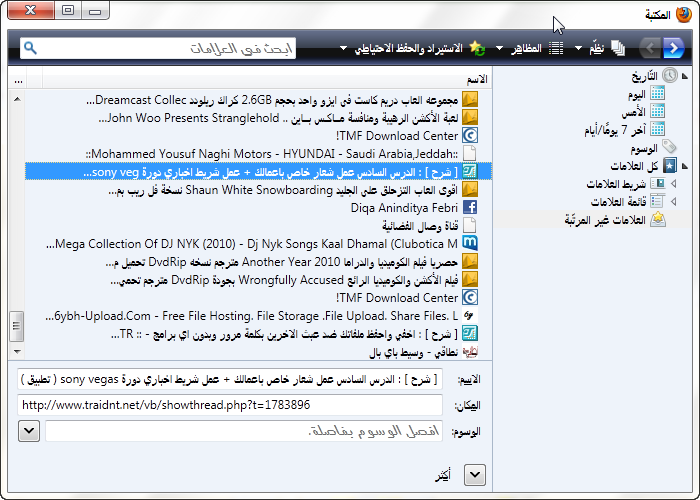Select نطاقي - وسيط باي بال bookmark
Image resolution: width=700 pixels, height=500 pixels.
[258, 352]
